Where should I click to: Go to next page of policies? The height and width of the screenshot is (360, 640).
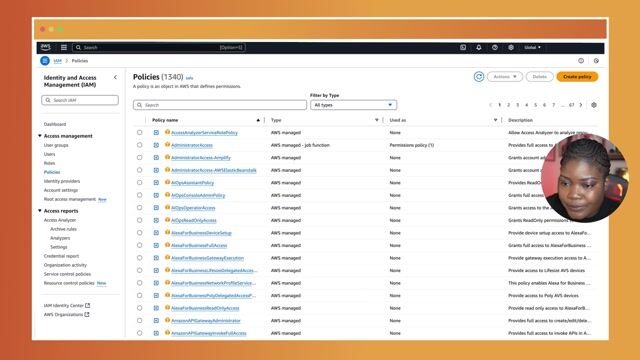(581, 105)
